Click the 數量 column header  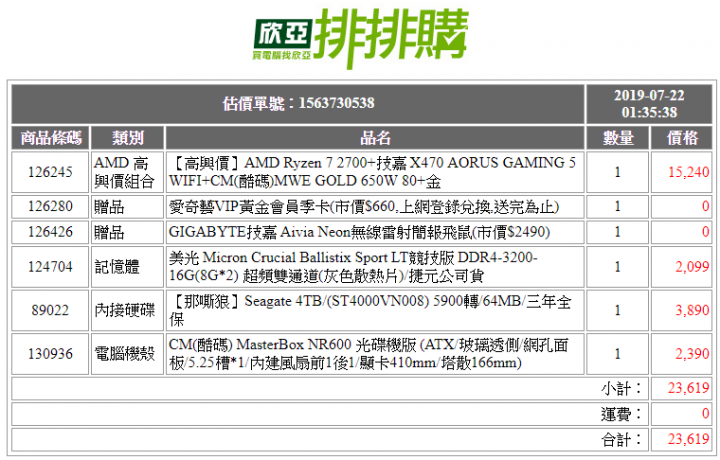[x=618, y=138]
